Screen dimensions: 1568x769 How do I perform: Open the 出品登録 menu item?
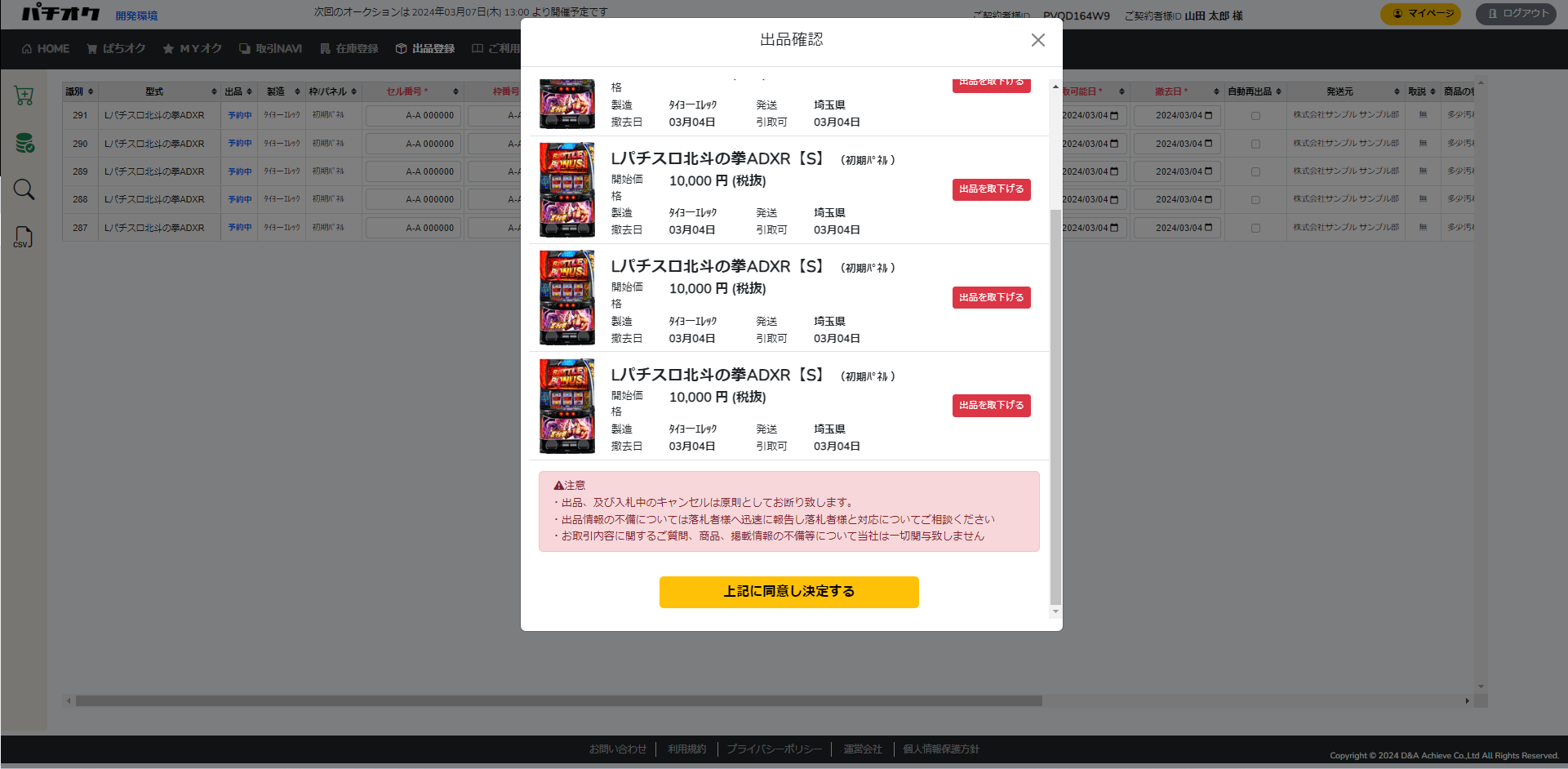coord(425,49)
